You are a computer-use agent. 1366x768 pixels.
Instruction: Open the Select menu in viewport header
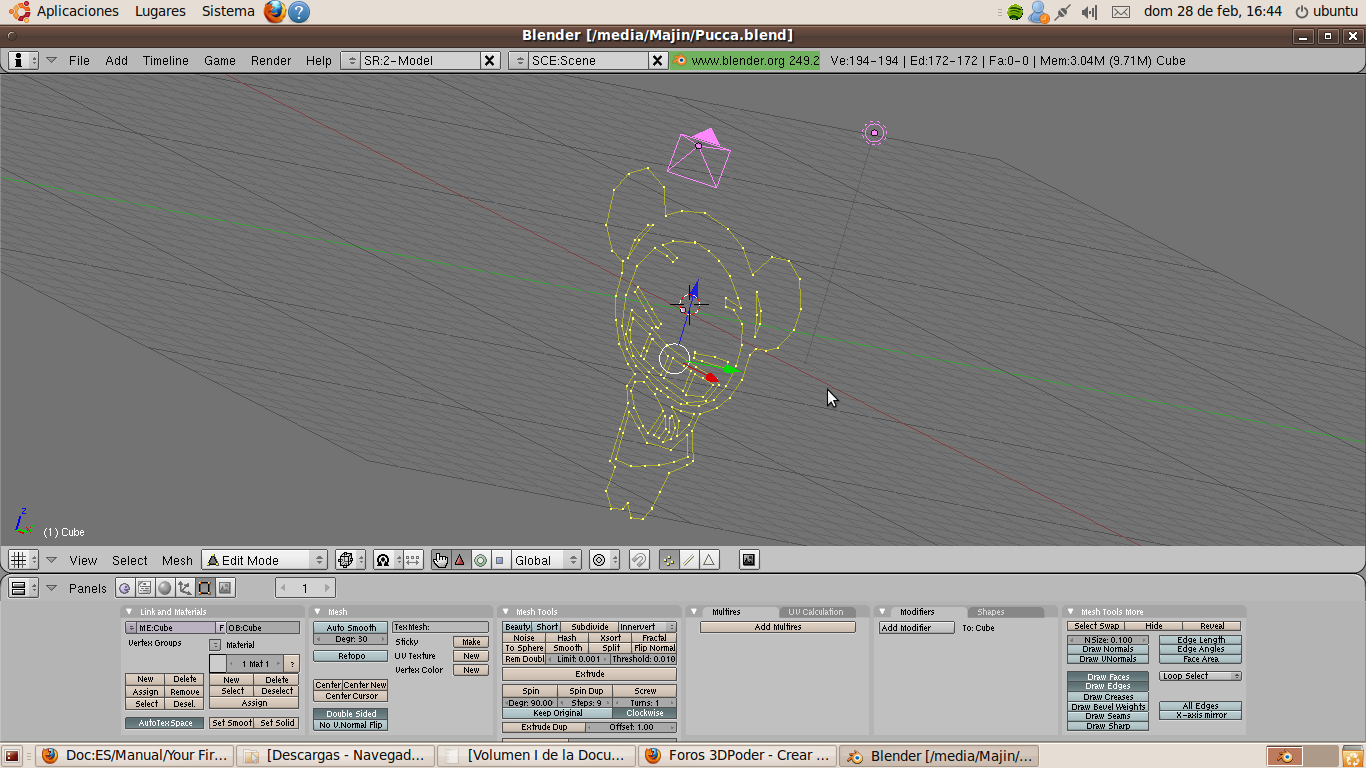(x=130, y=560)
